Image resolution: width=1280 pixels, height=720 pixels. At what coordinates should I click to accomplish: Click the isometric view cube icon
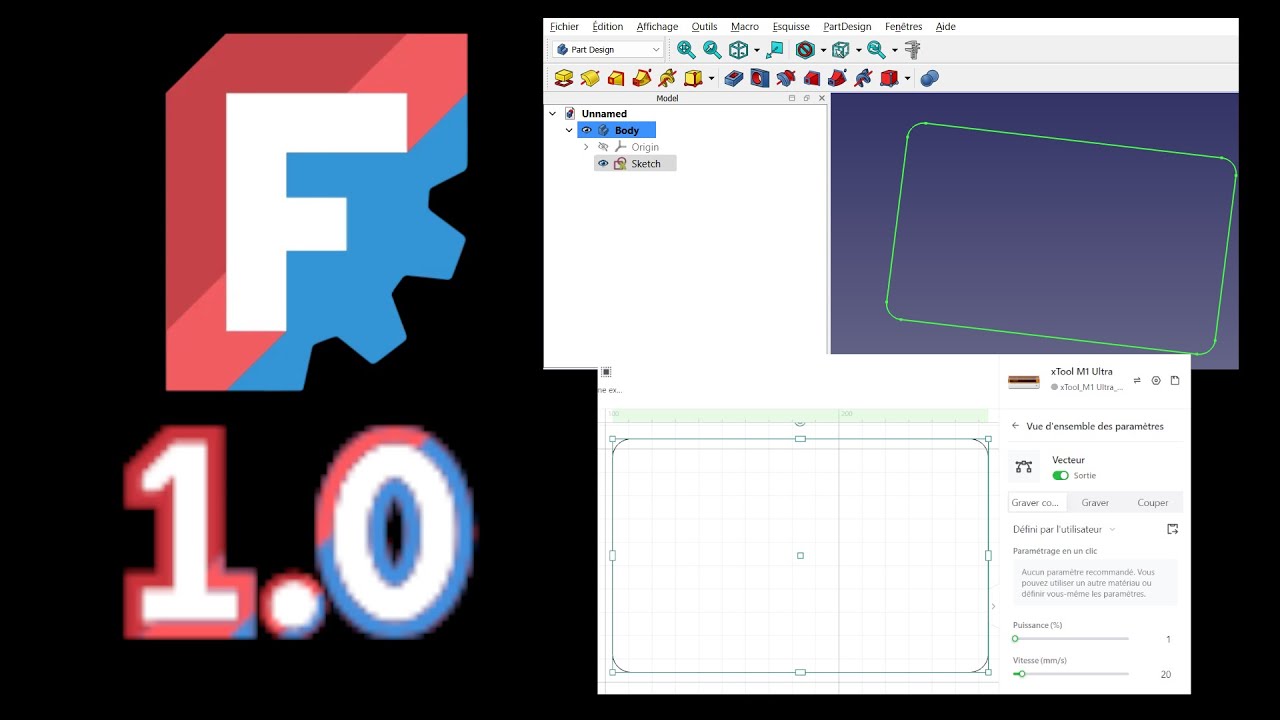tap(739, 49)
